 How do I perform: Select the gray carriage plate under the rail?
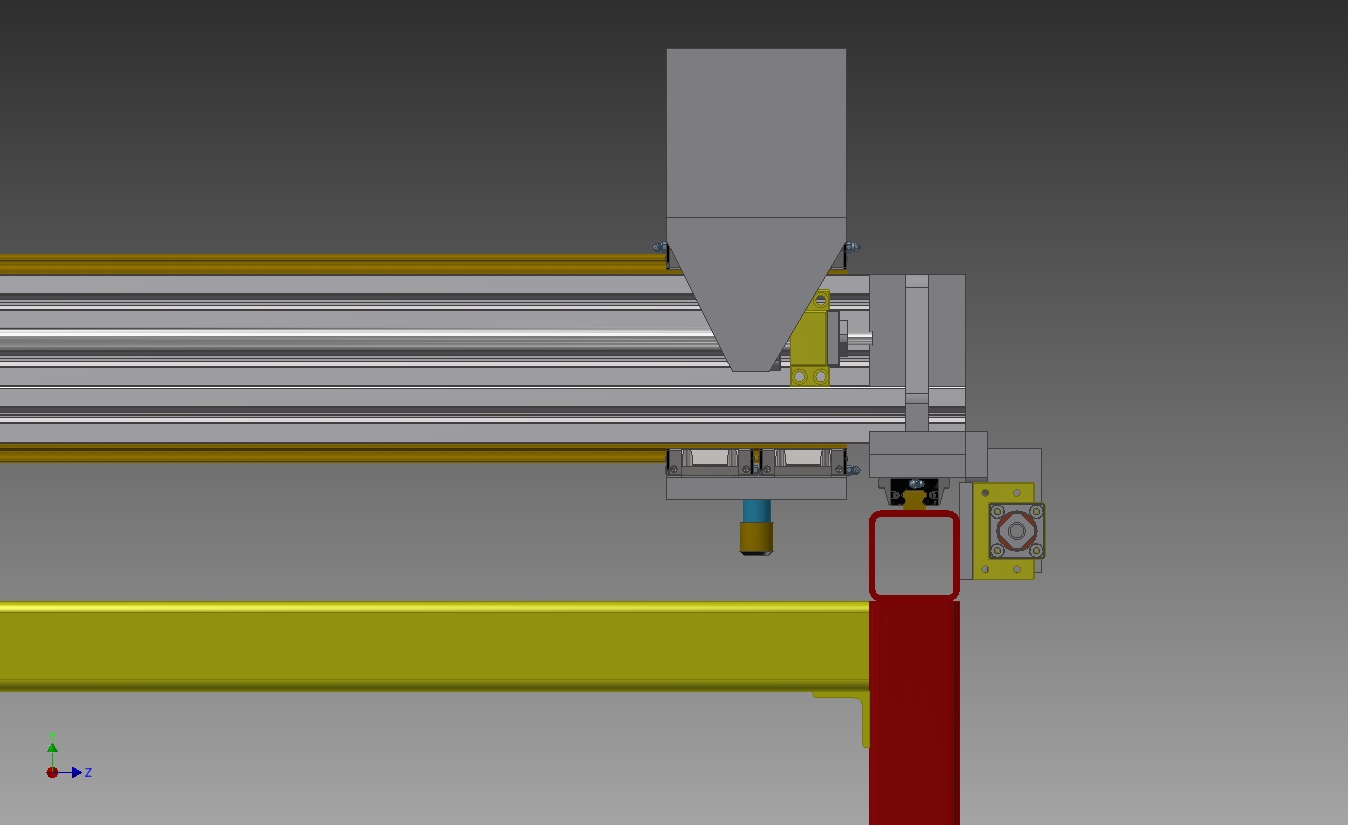[756, 489]
